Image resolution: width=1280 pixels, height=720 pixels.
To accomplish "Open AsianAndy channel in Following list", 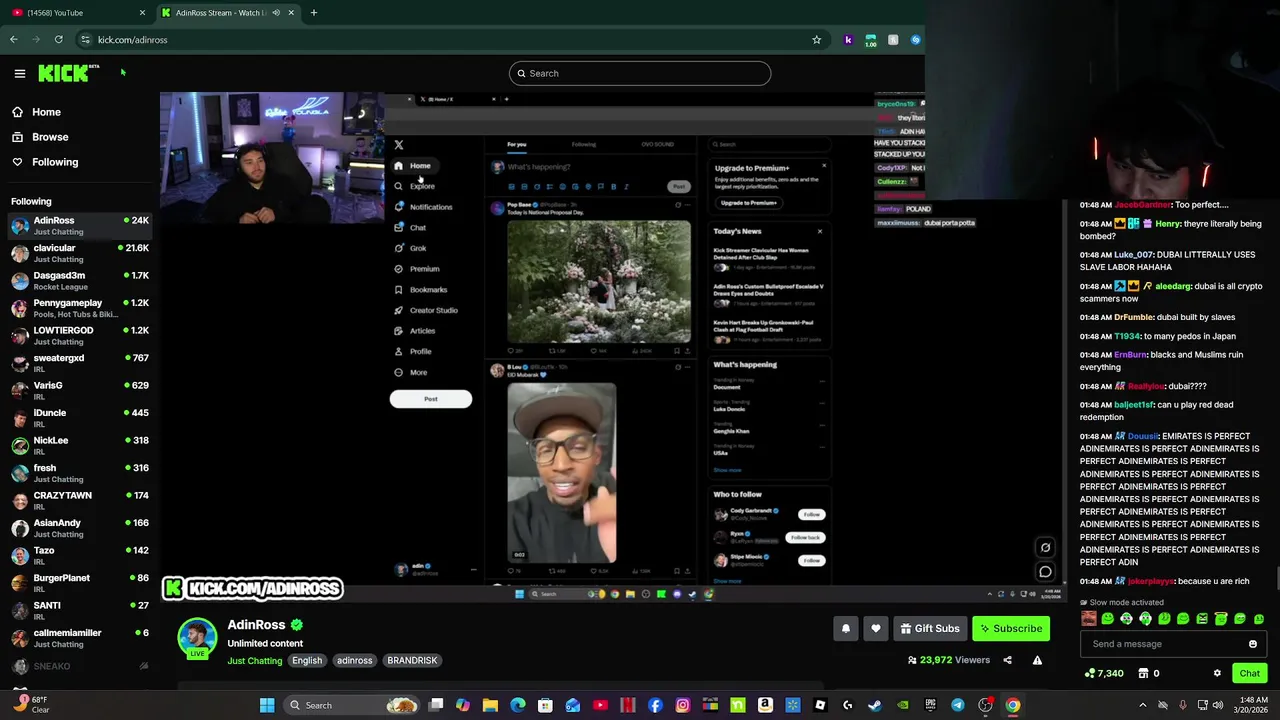I will point(80,528).
